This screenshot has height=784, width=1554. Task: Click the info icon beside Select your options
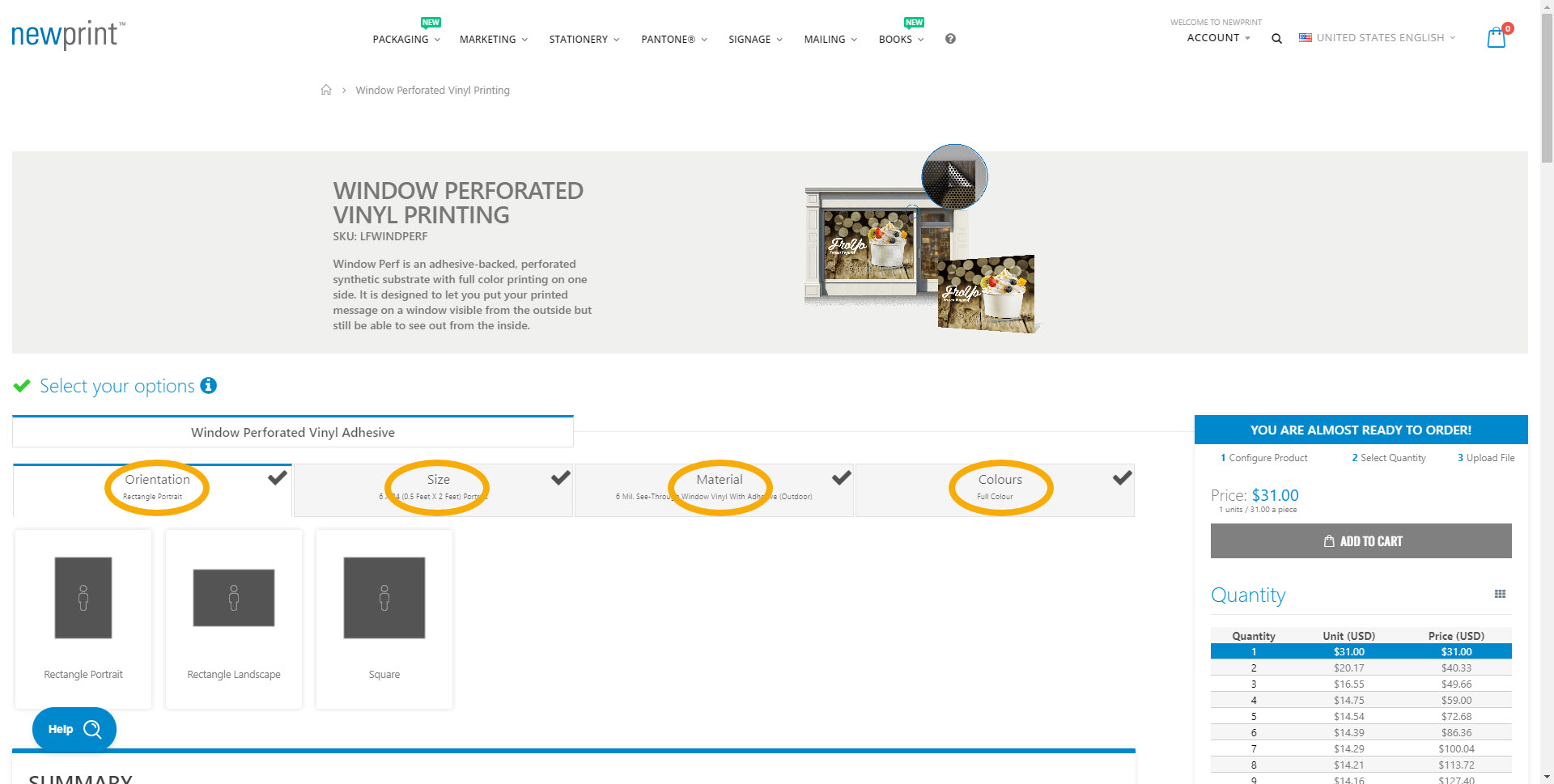pos(208,385)
